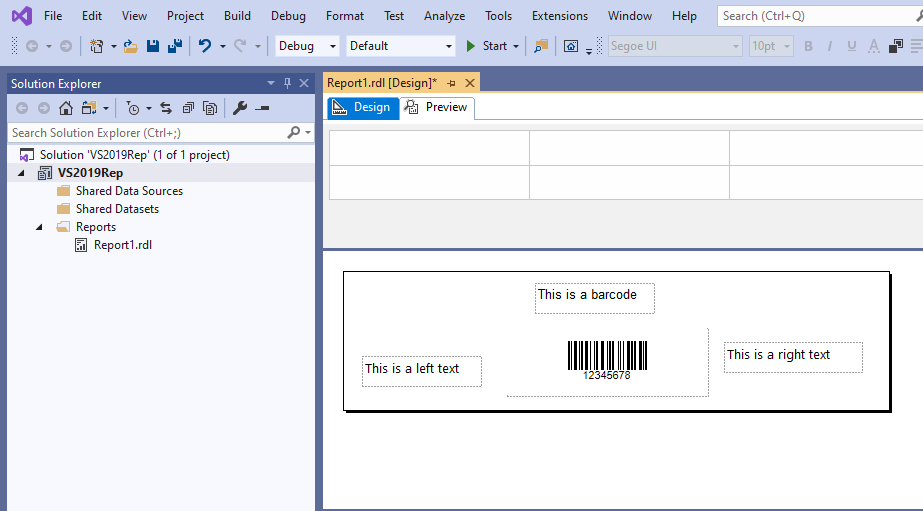Open Solution Explorer search options dropdown

click(x=308, y=133)
